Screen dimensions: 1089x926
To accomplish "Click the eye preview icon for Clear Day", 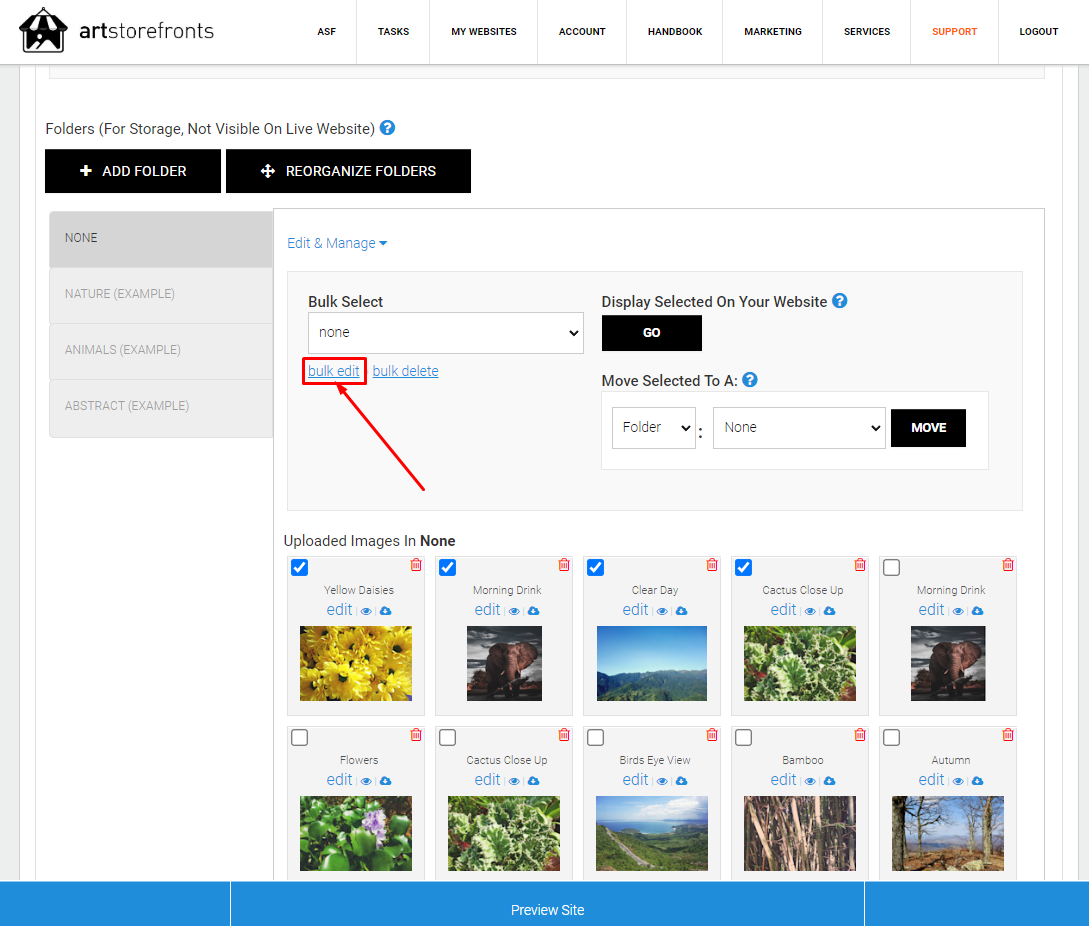I will point(662,611).
